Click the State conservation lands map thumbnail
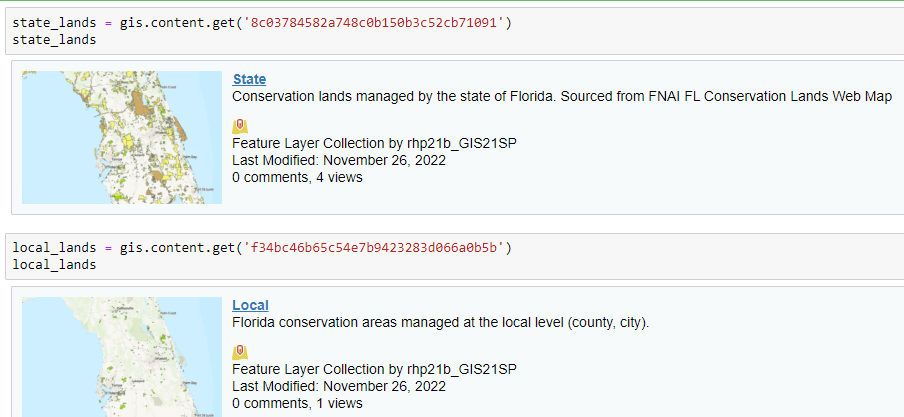The width and height of the screenshot is (904, 417). click(121, 137)
